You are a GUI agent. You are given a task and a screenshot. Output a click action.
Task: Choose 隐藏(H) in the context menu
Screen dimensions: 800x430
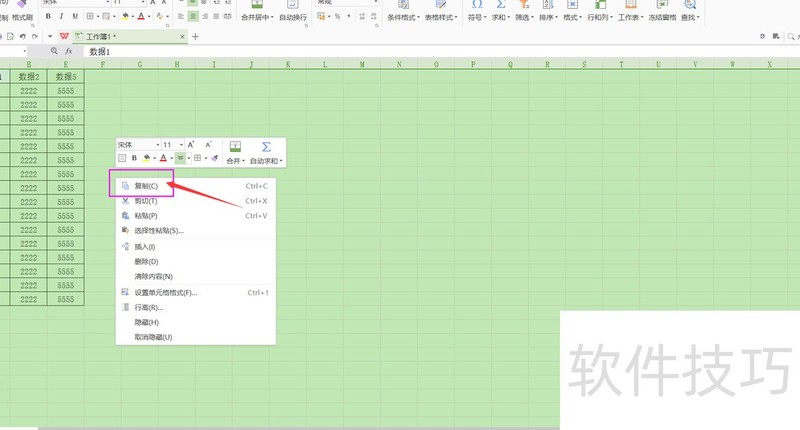[x=195, y=322]
